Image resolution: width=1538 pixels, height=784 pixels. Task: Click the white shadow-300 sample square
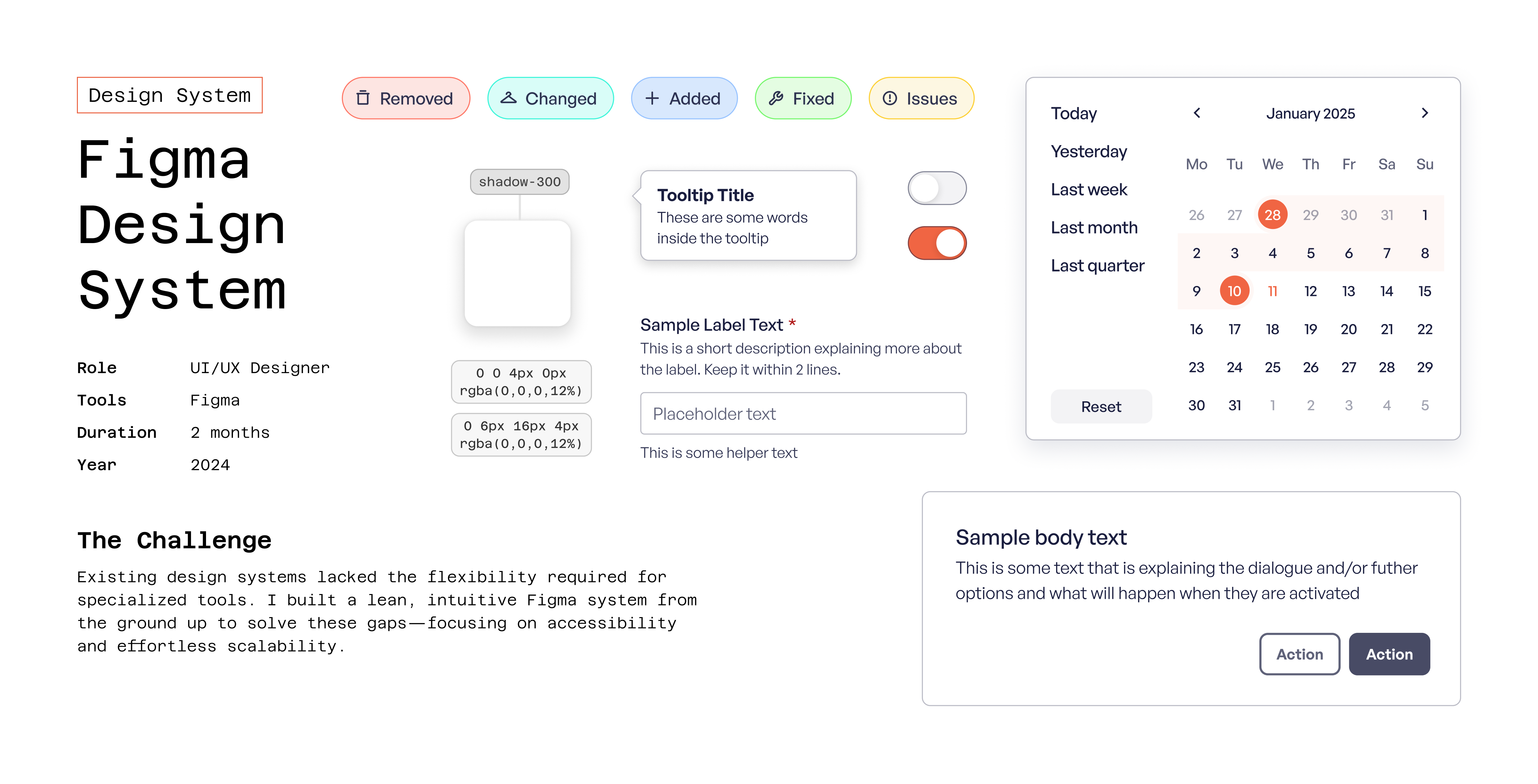518,273
